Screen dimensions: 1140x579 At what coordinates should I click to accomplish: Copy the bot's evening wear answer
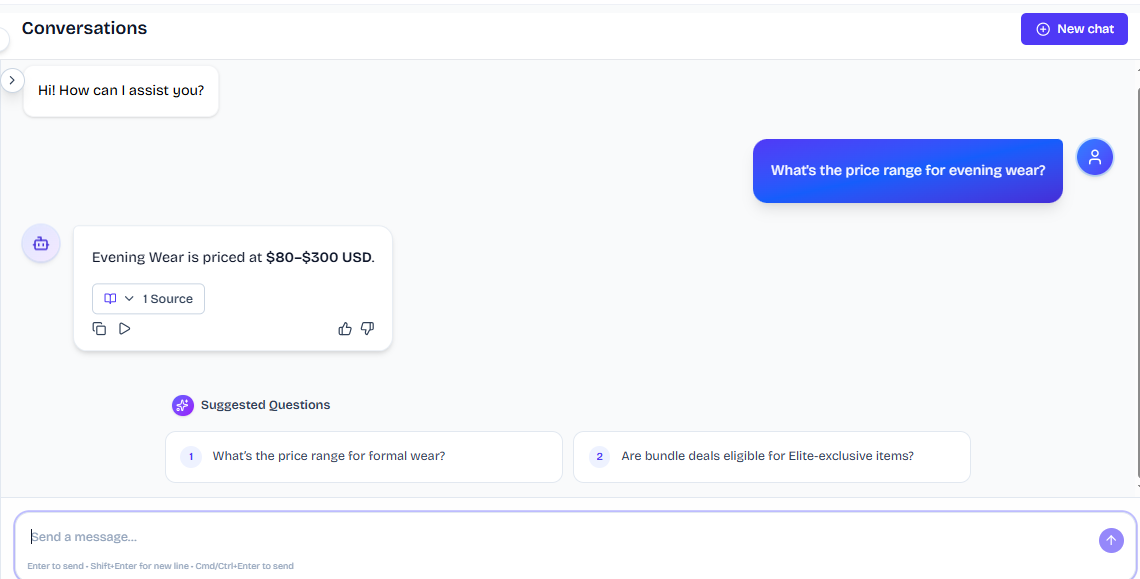pyautogui.click(x=99, y=329)
